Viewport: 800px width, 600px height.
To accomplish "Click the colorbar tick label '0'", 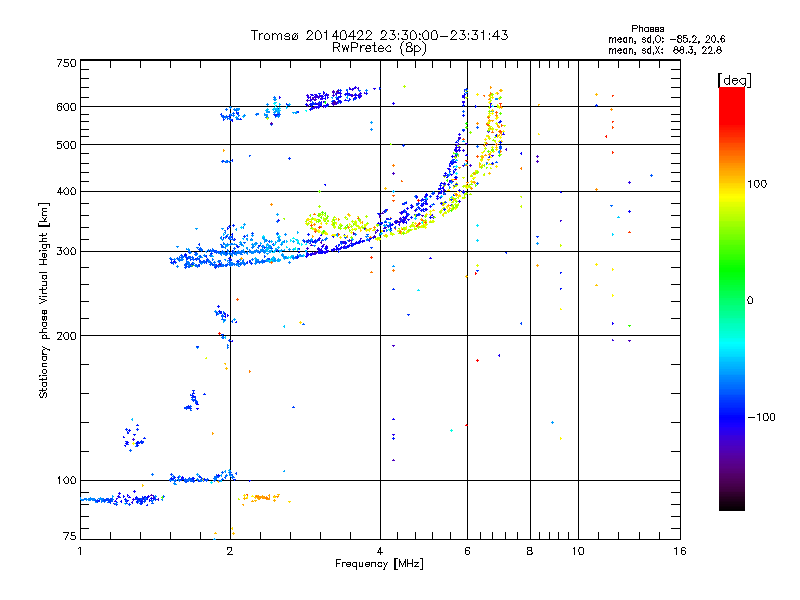I will pyautogui.click(x=750, y=301).
